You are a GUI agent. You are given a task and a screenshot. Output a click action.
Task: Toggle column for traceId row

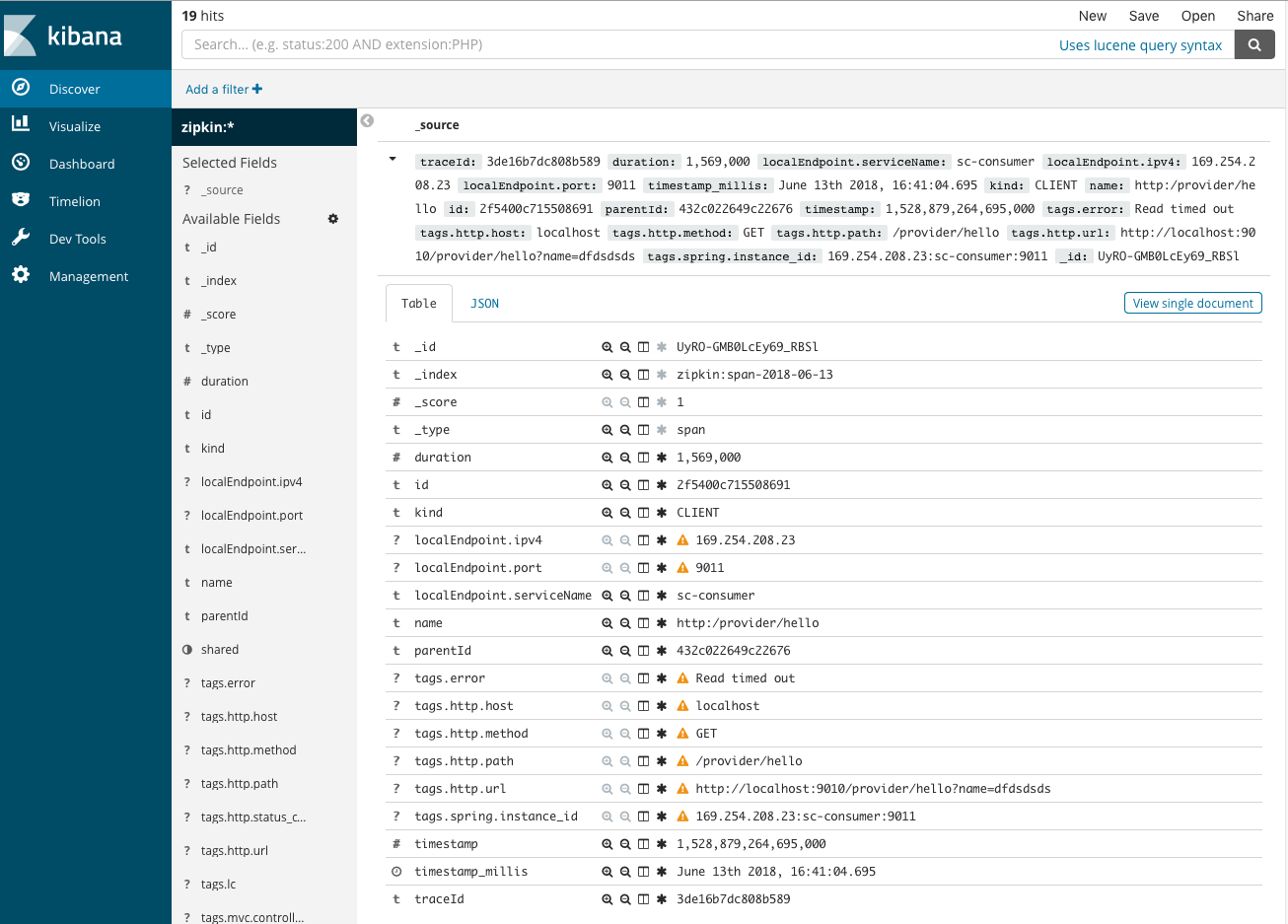(643, 899)
